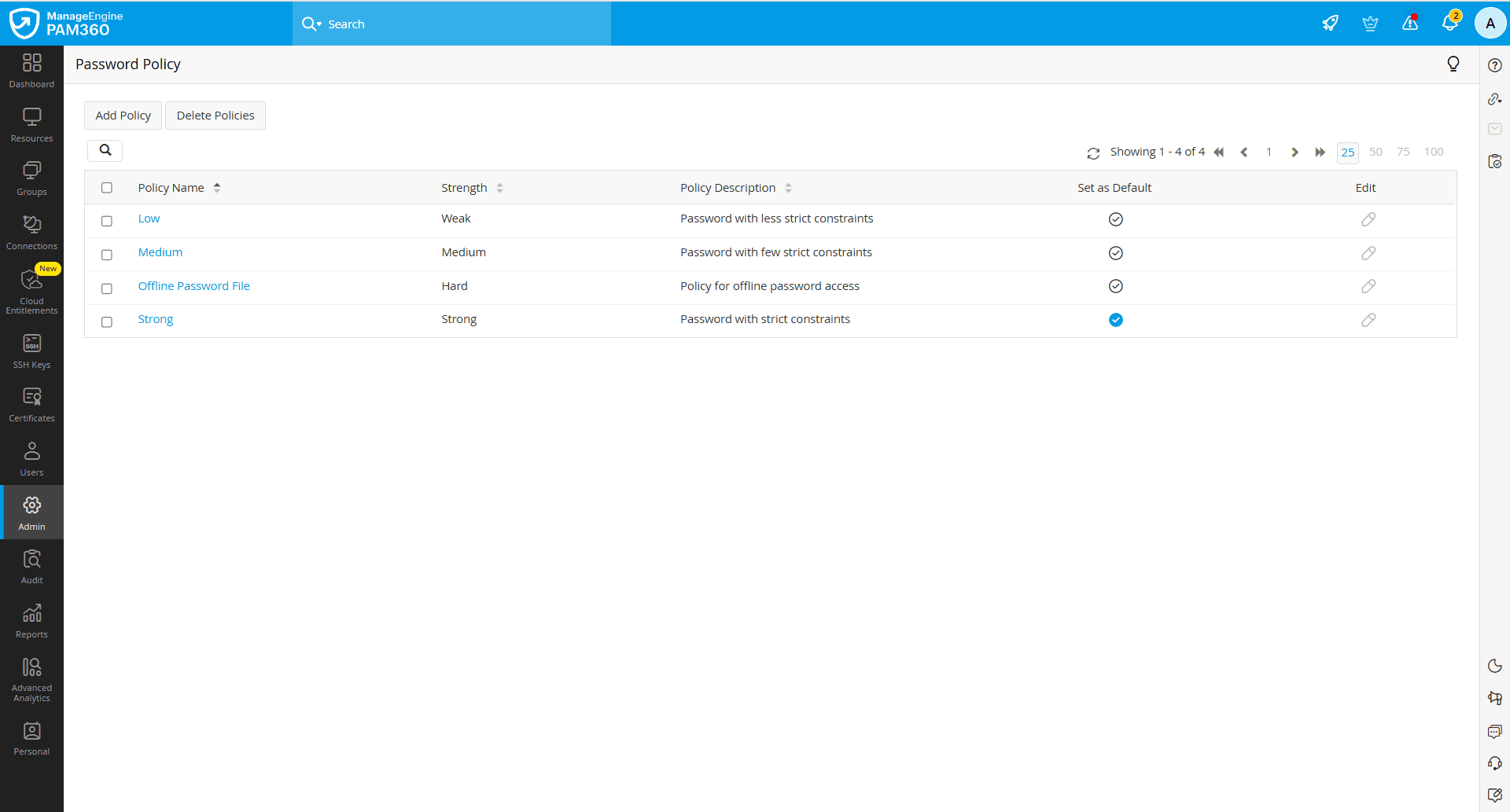Image resolution: width=1510 pixels, height=812 pixels.
Task: Open the alerts warning icon in header
Action: 1410,24
